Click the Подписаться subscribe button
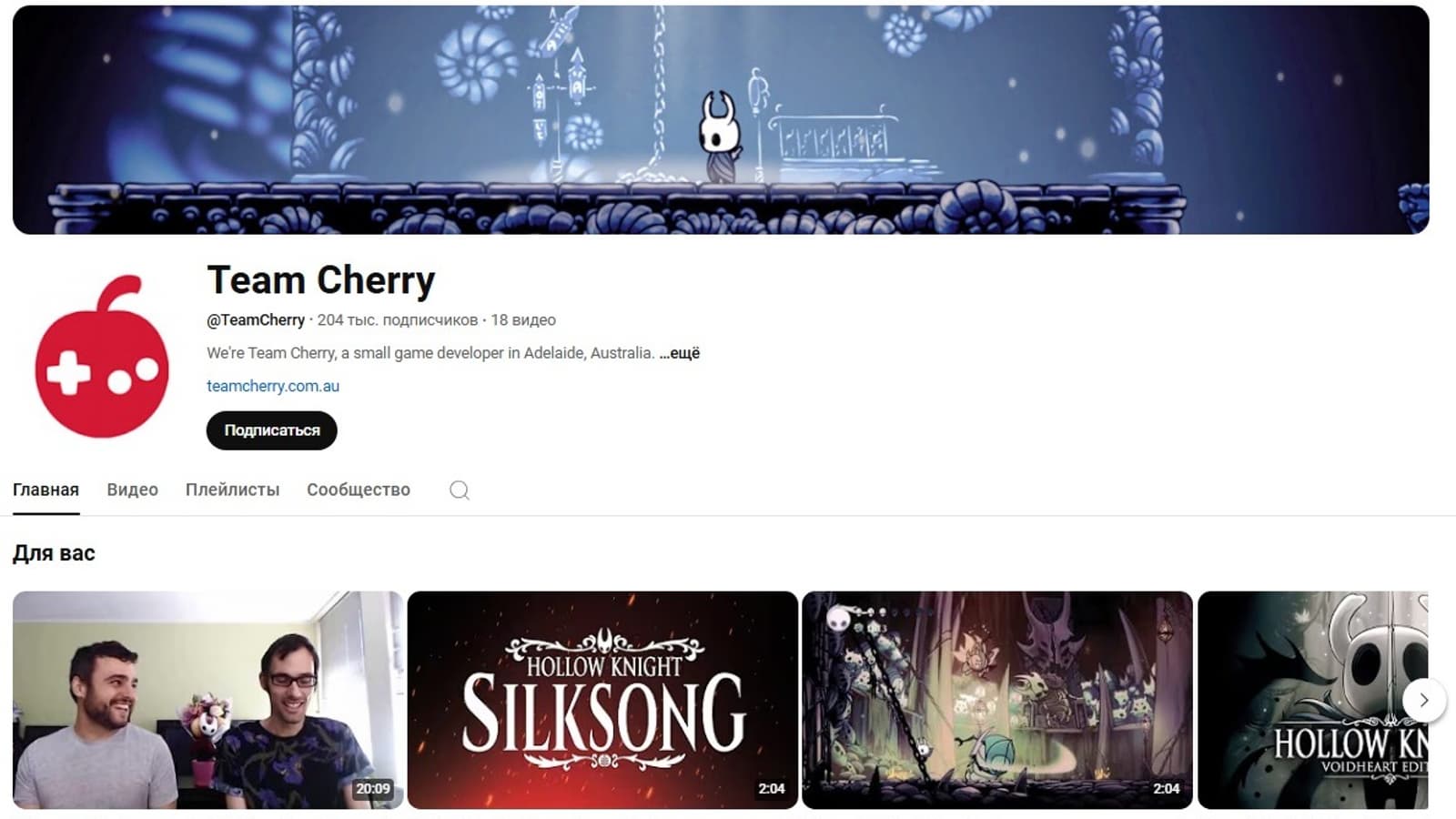Viewport: 1456px width, 819px height. (x=272, y=430)
